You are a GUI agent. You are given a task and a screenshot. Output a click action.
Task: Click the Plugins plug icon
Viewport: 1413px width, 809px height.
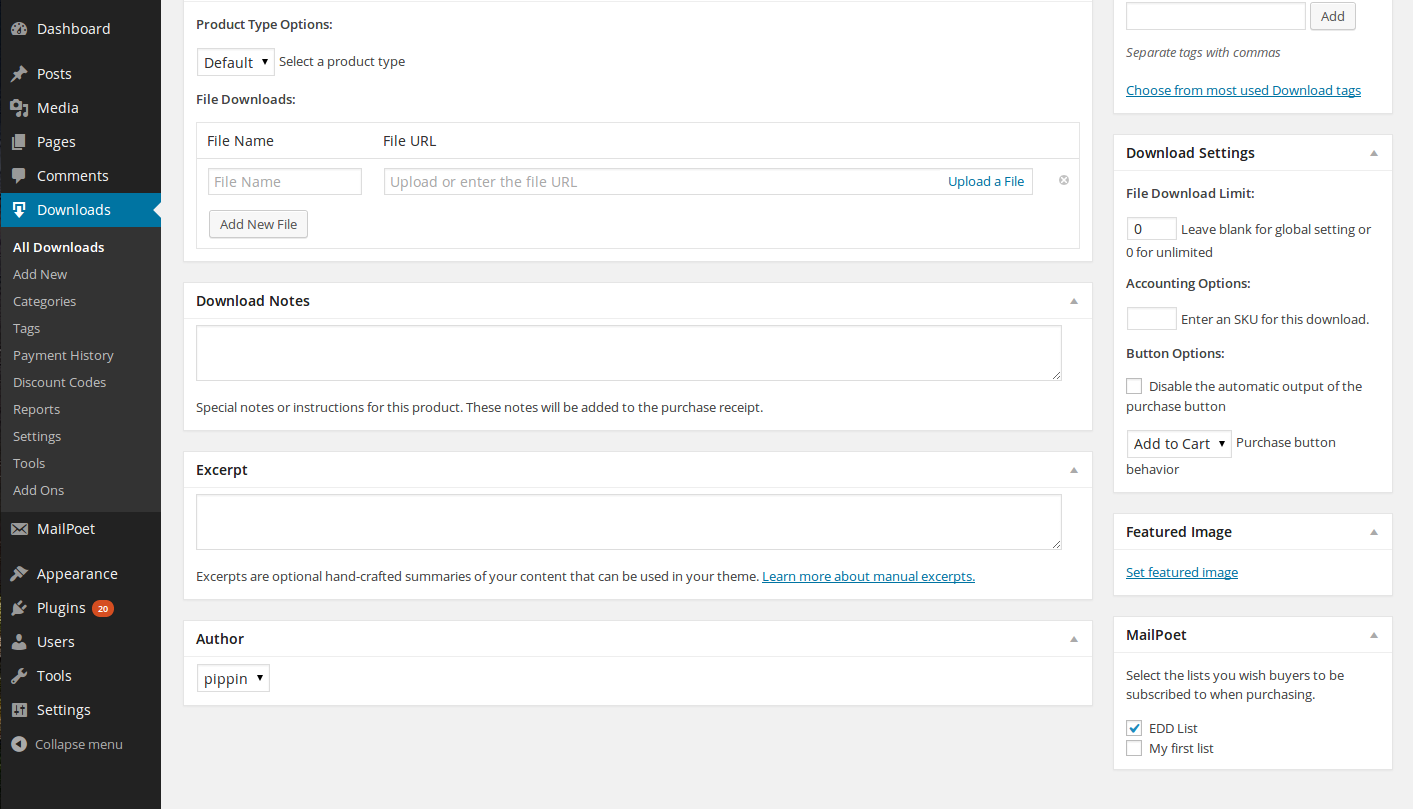pos(19,608)
